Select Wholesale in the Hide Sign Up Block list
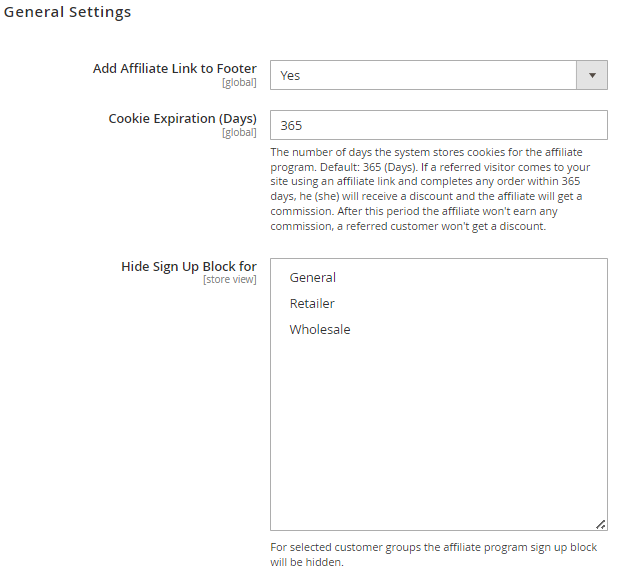The width and height of the screenshot is (619, 585). 320,330
